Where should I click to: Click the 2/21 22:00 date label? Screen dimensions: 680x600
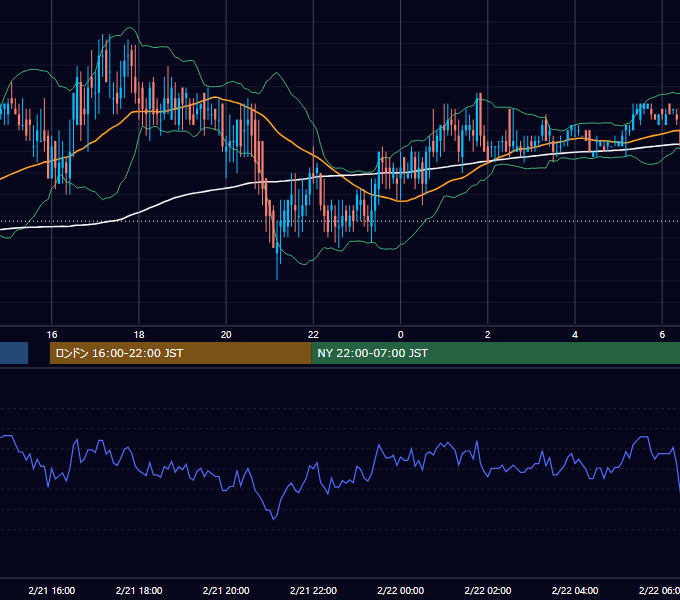(313, 590)
